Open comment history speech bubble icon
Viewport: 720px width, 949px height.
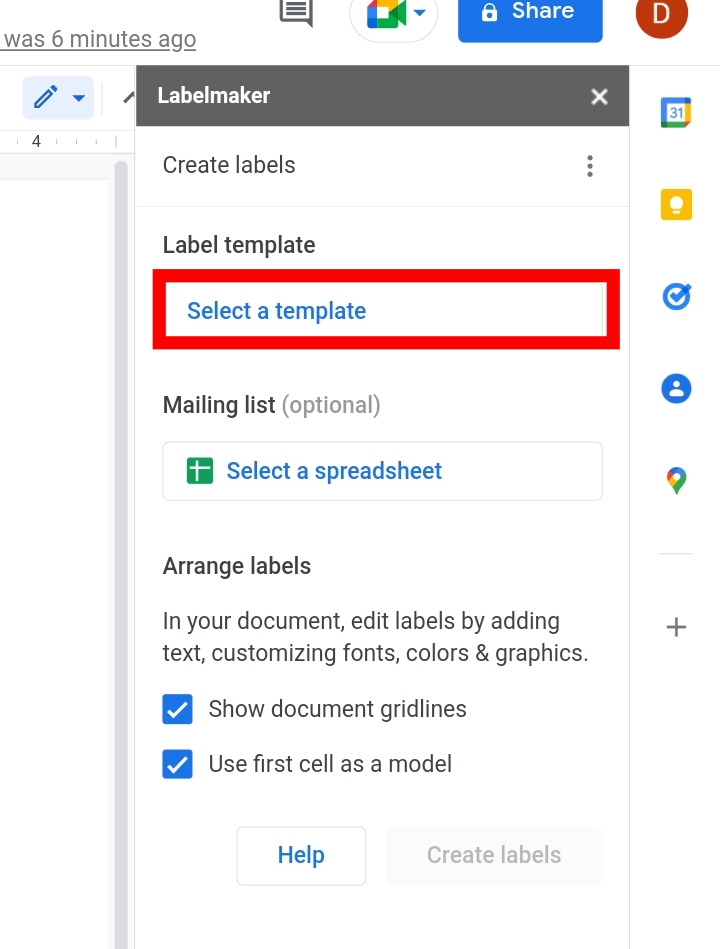296,12
